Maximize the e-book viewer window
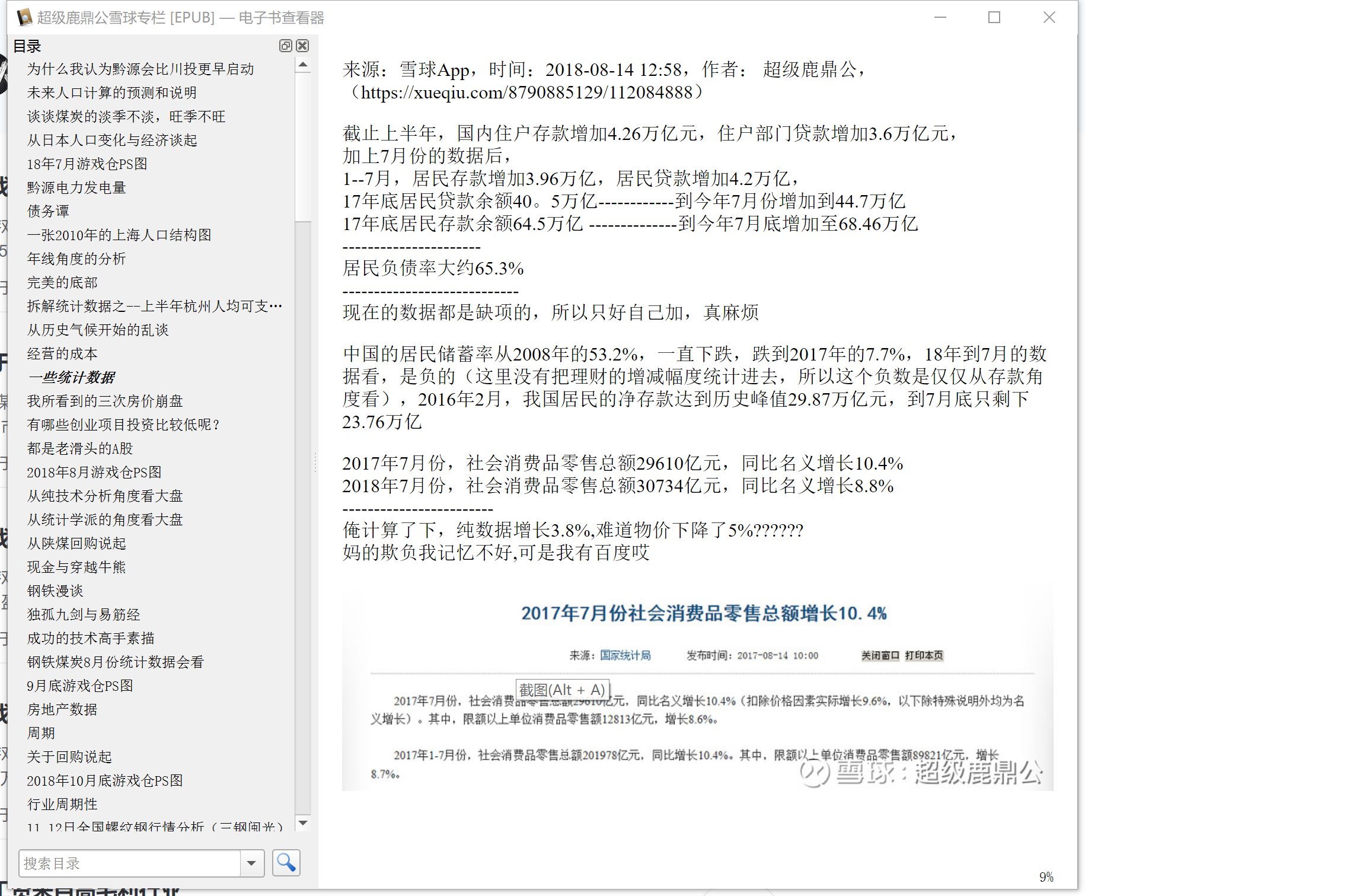 pyautogui.click(x=994, y=17)
